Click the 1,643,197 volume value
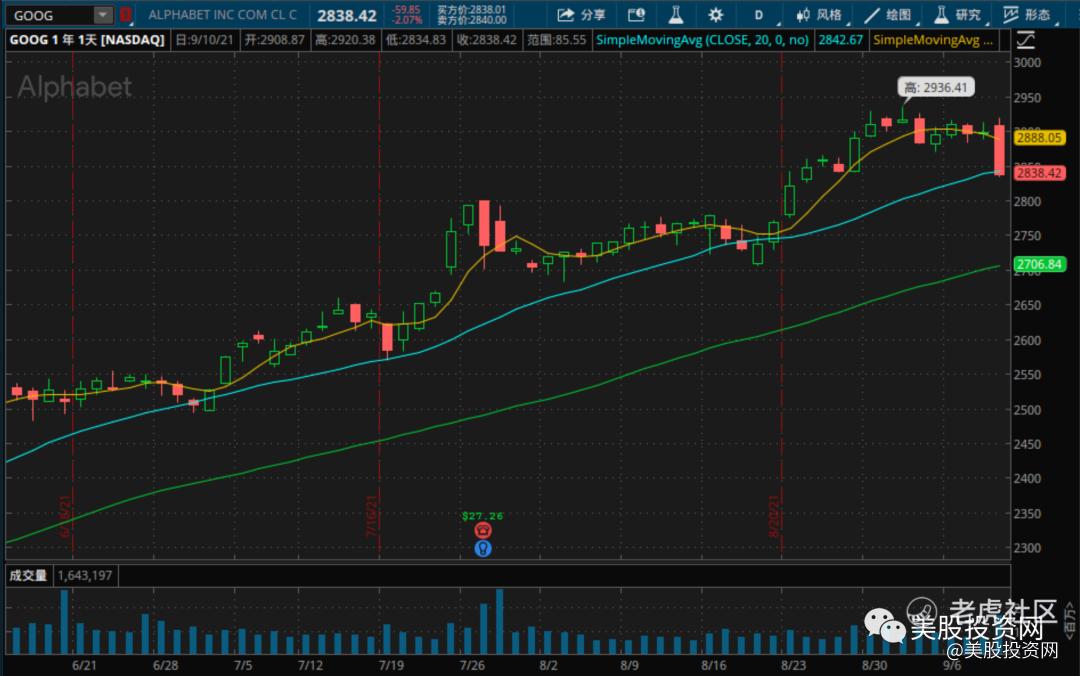This screenshot has width=1080, height=676. click(85, 575)
